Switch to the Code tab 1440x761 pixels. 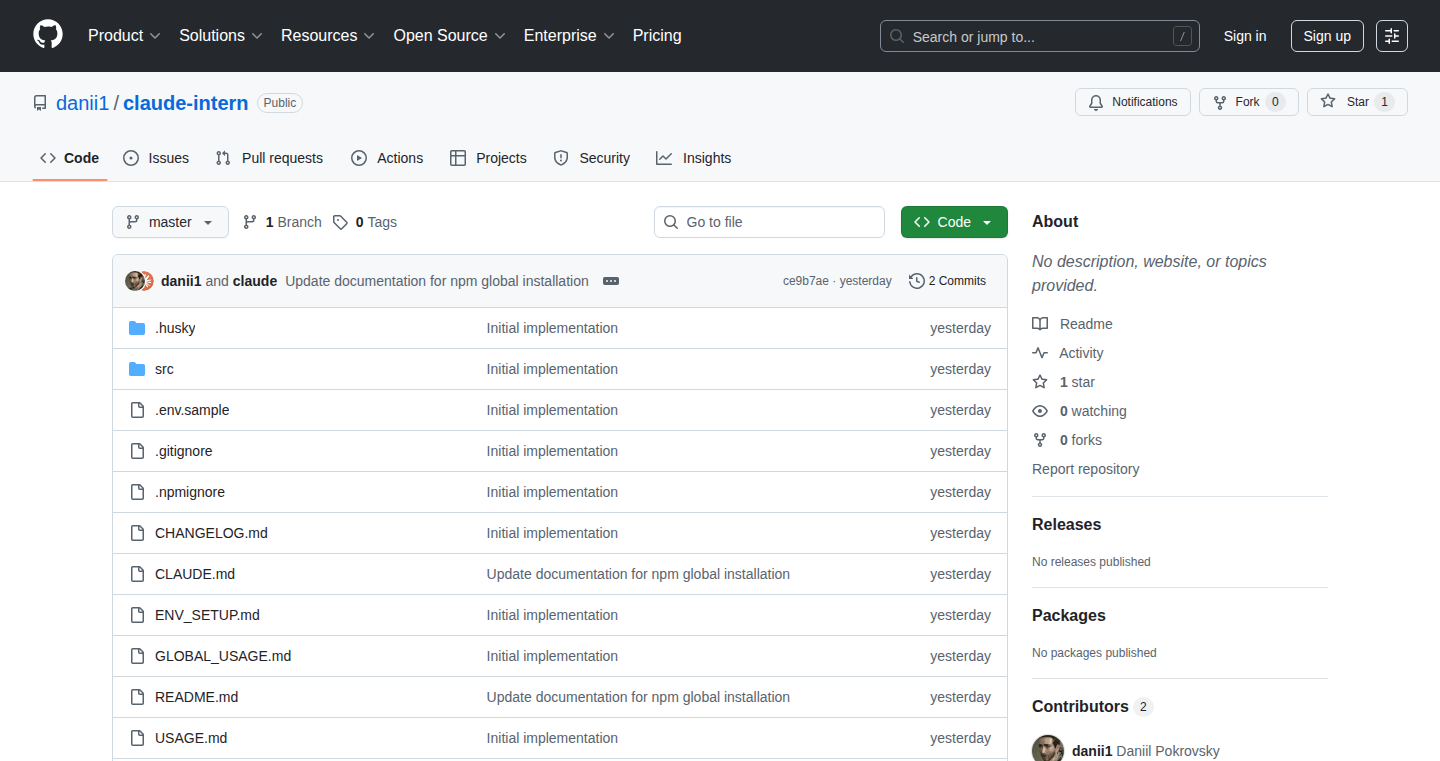pyautogui.click(x=70, y=158)
